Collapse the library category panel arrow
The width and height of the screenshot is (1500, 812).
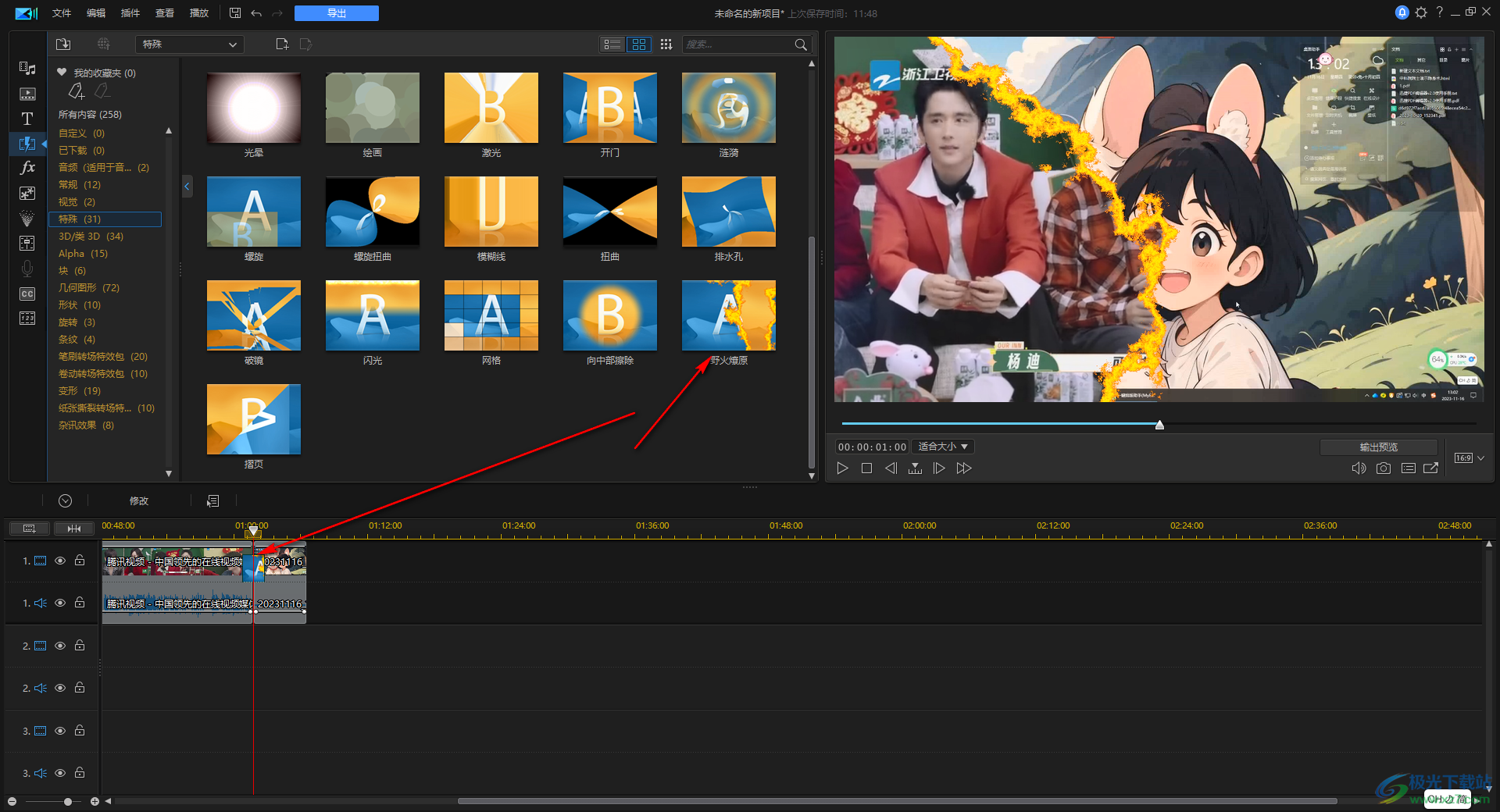[x=187, y=186]
